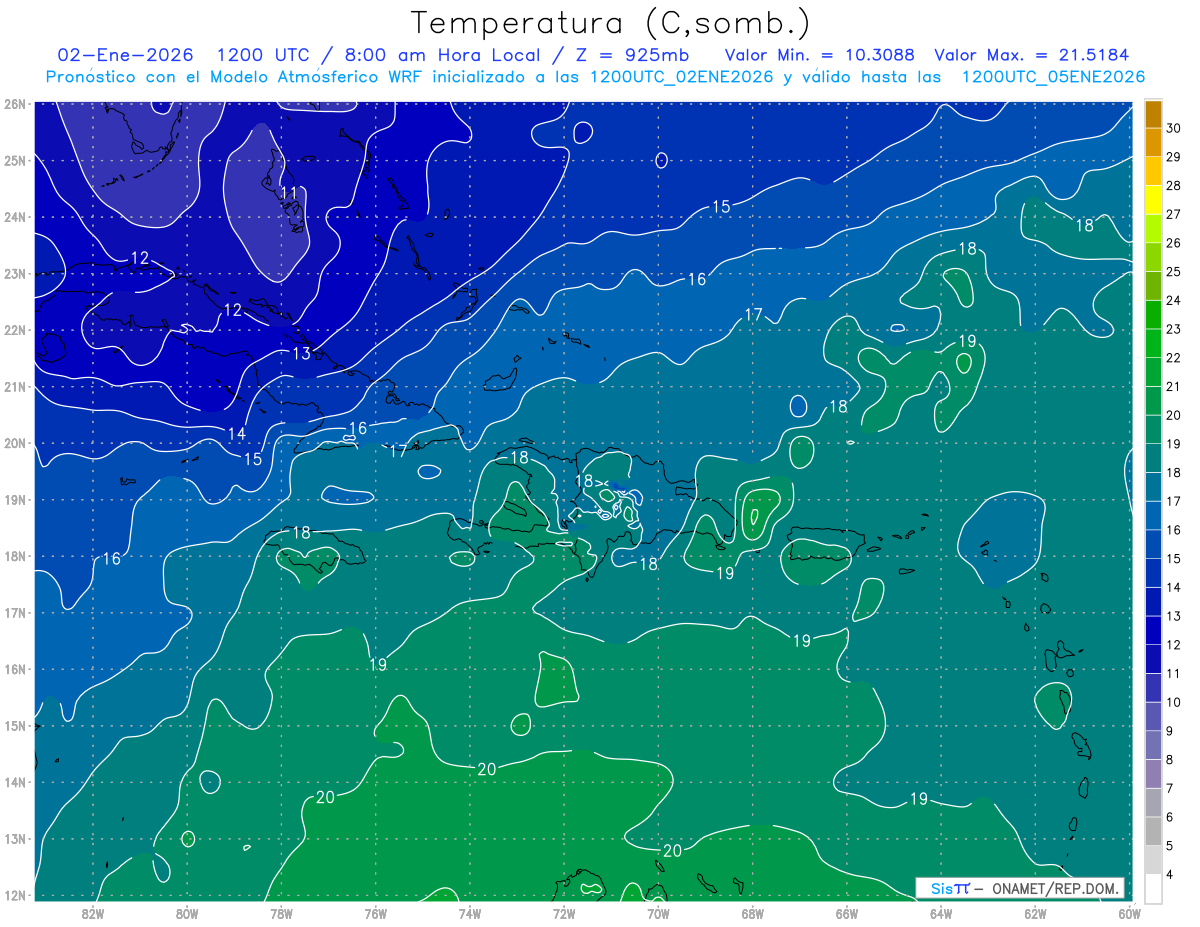Click the '66W' longitude axis label
Image resolution: width=1200 pixels, height=927 pixels.
coord(847,913)
